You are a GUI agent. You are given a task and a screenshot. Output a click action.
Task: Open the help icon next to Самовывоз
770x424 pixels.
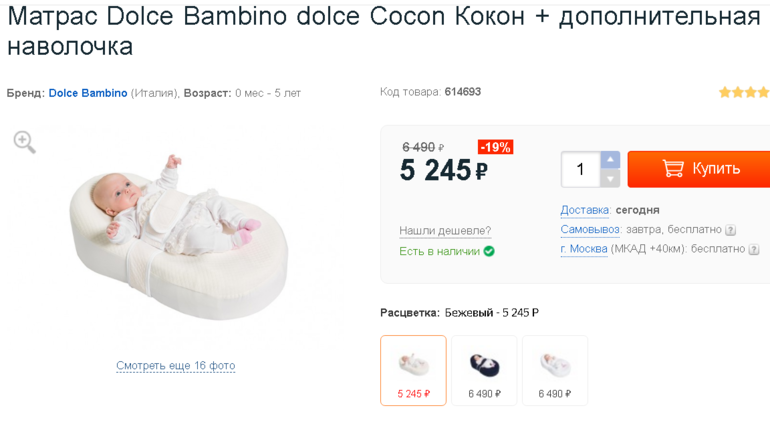click(731, 230)
